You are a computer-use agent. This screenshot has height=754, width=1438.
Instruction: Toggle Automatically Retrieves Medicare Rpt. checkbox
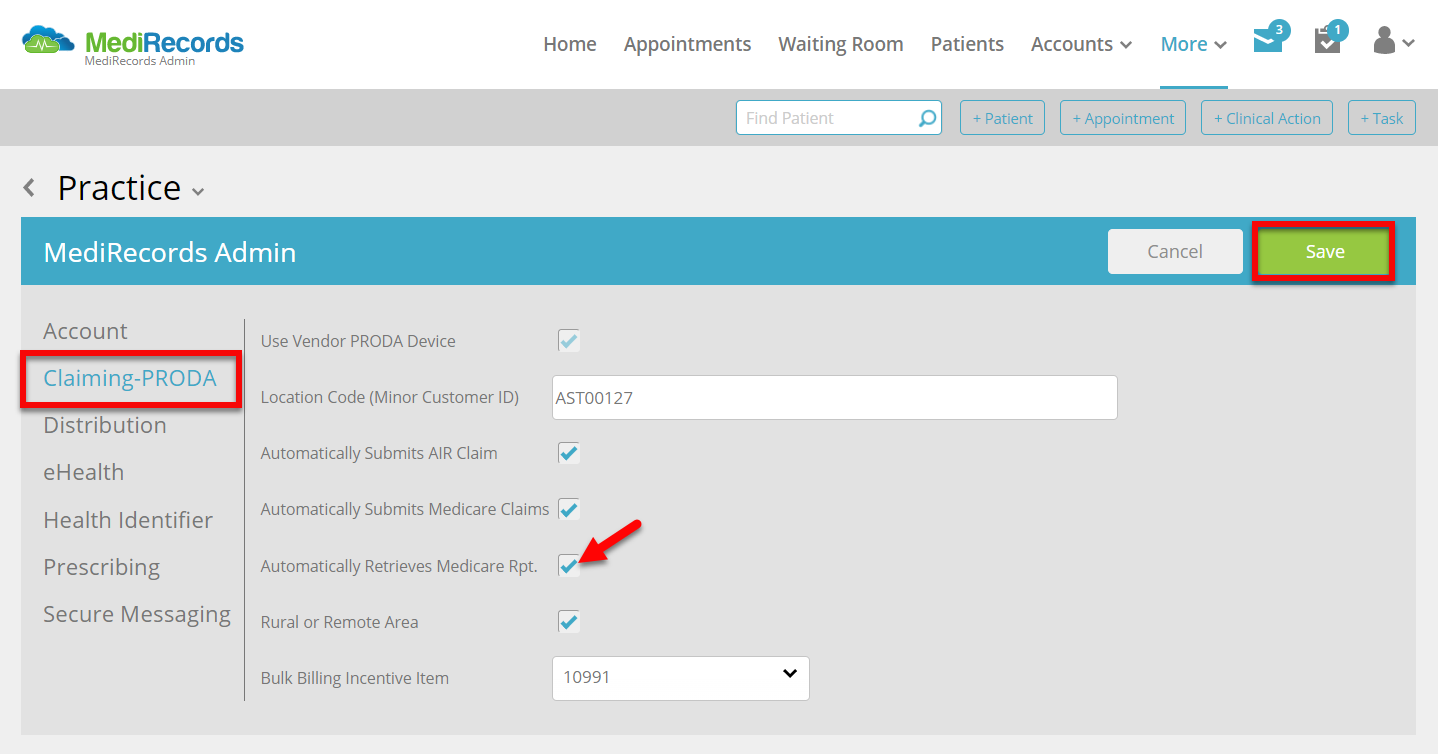[568, 566]
